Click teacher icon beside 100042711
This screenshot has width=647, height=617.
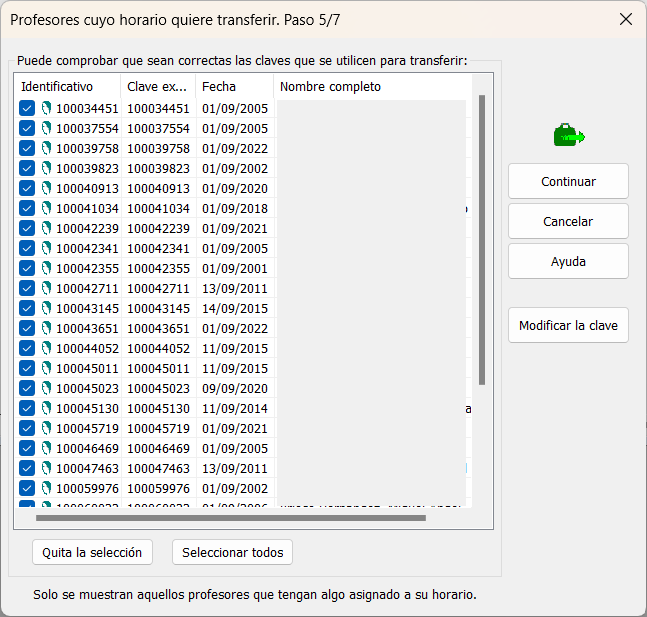(46, 288)
